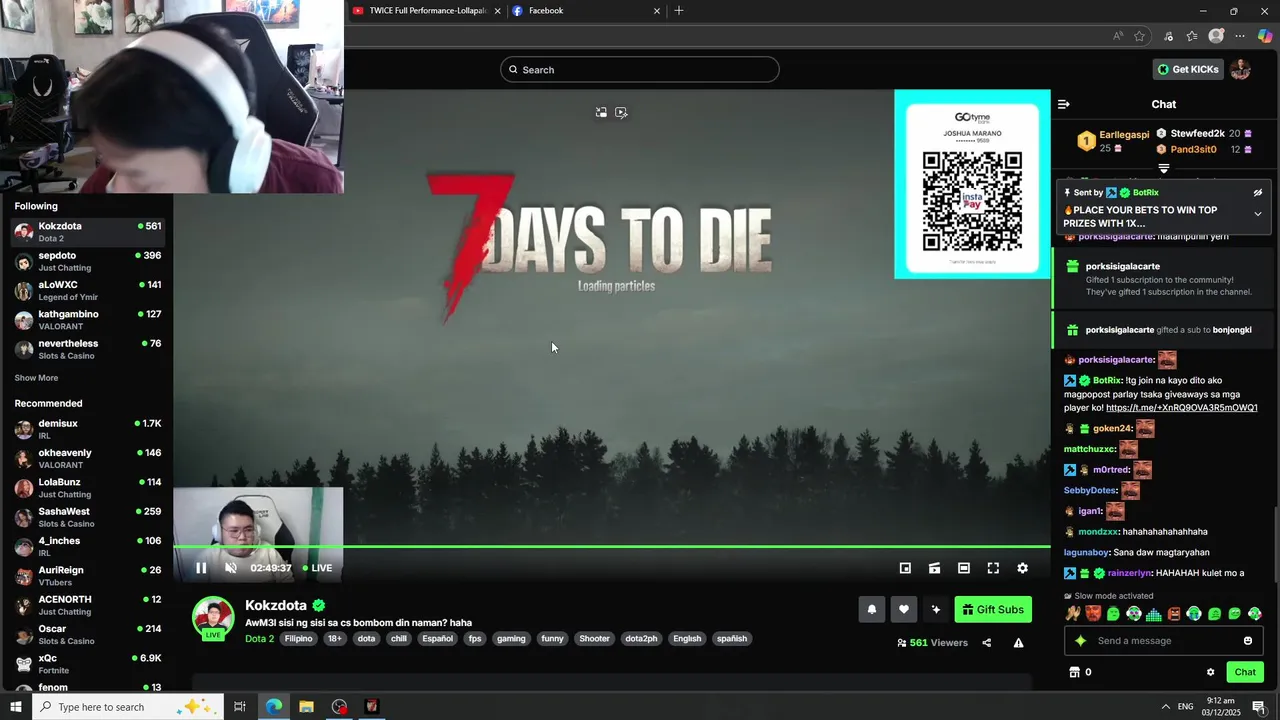Open Edge settings and more menu

tap(1240, 36)
